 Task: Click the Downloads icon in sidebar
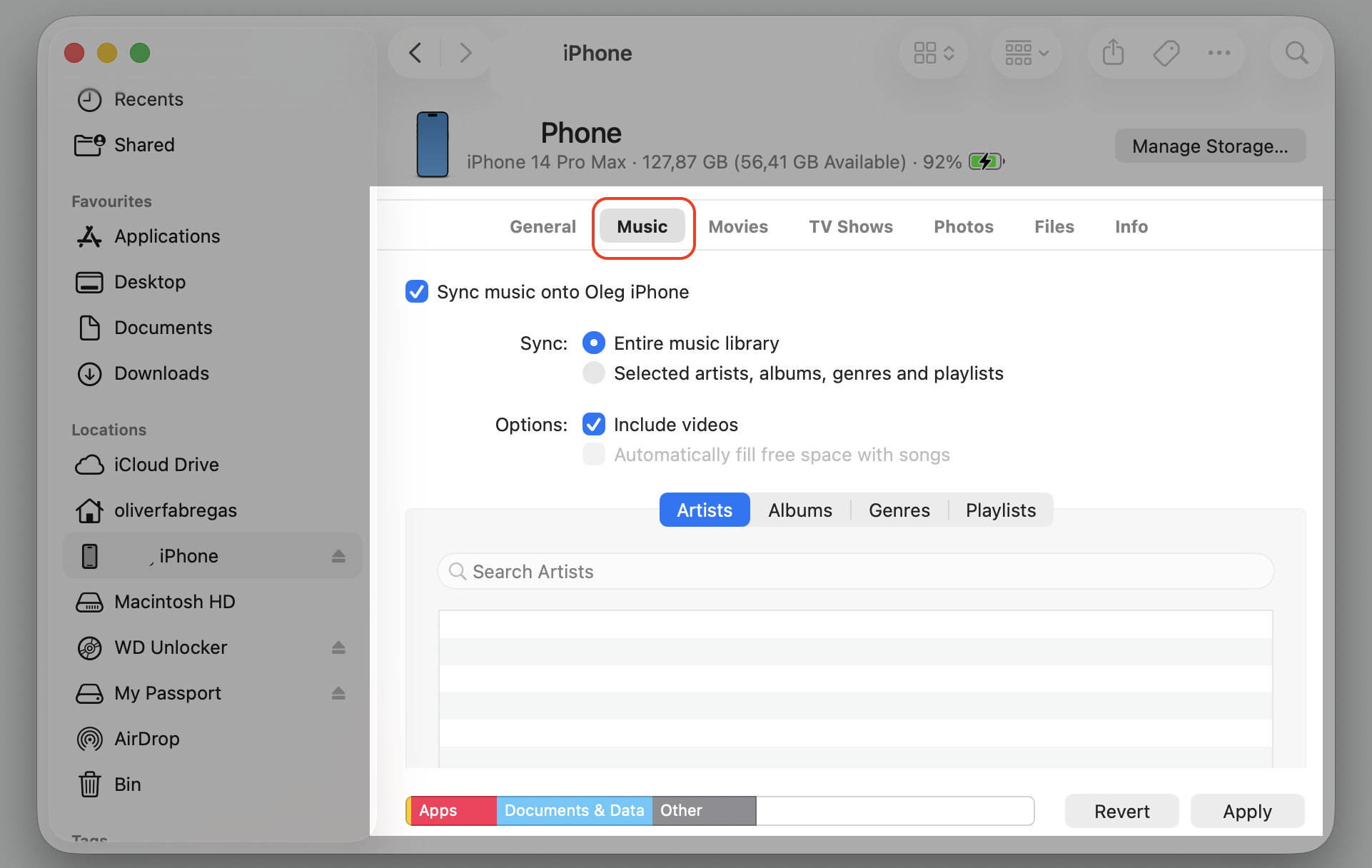89,373
